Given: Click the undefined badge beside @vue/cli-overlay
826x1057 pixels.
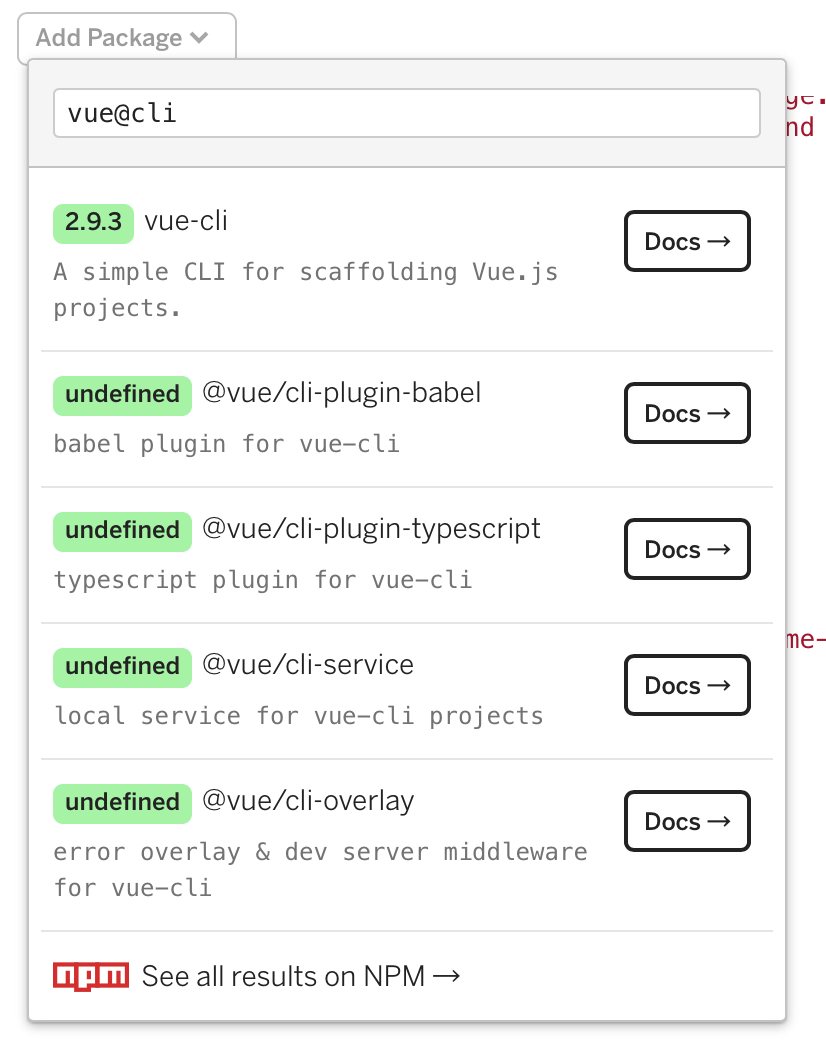Looking at the screenshot, I should click(x=122, y=804).
